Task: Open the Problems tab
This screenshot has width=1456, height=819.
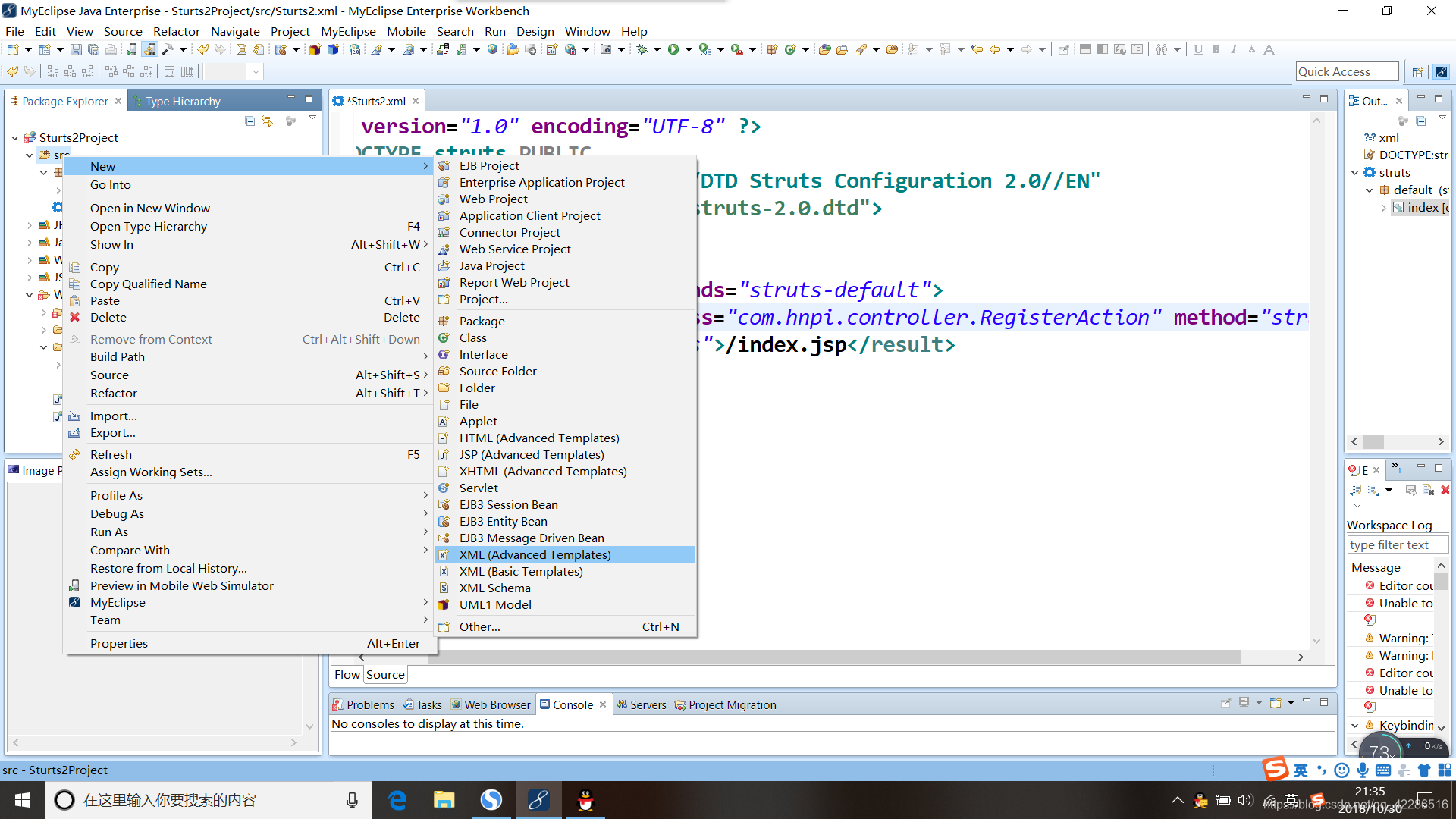Action: 363,705
